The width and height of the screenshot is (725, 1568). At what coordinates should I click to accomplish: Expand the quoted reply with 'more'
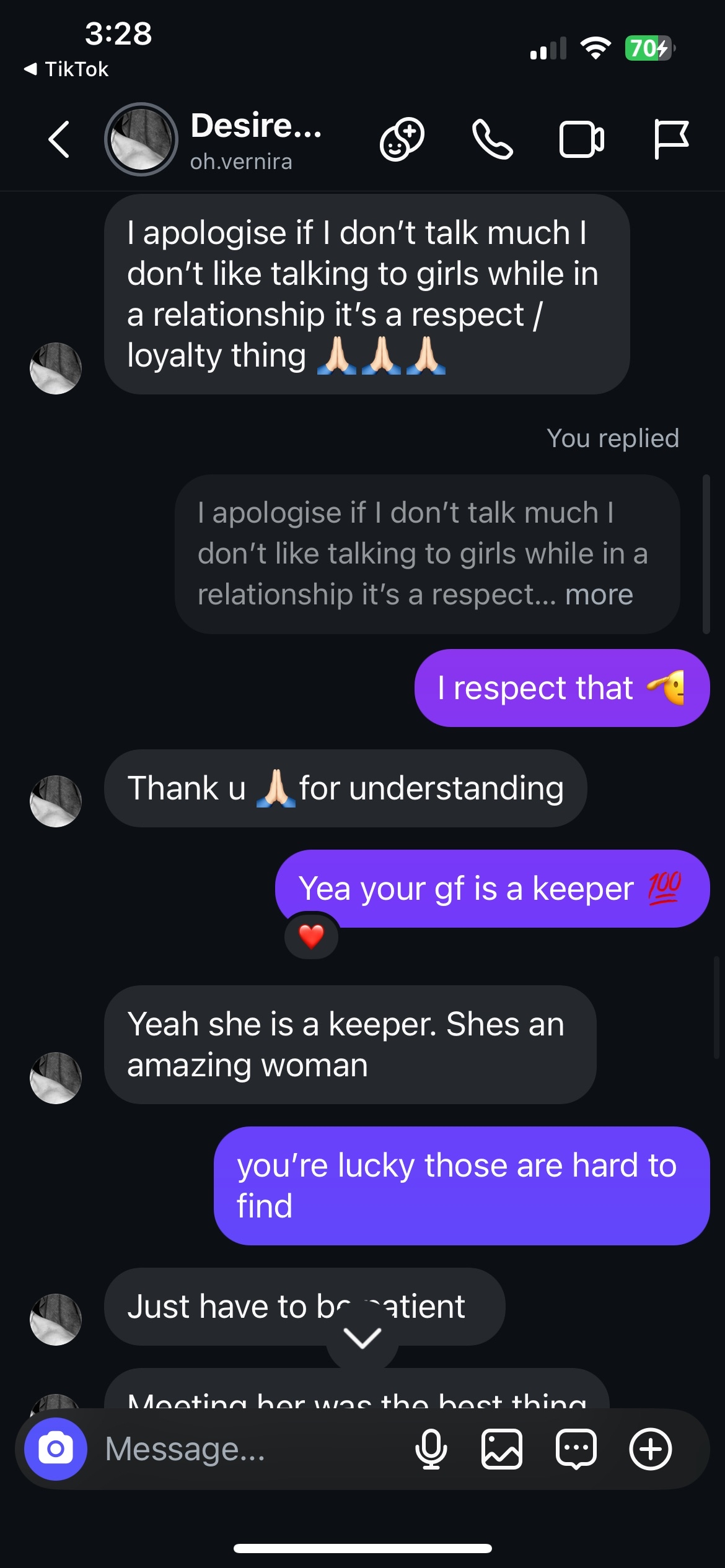point(599,595)
